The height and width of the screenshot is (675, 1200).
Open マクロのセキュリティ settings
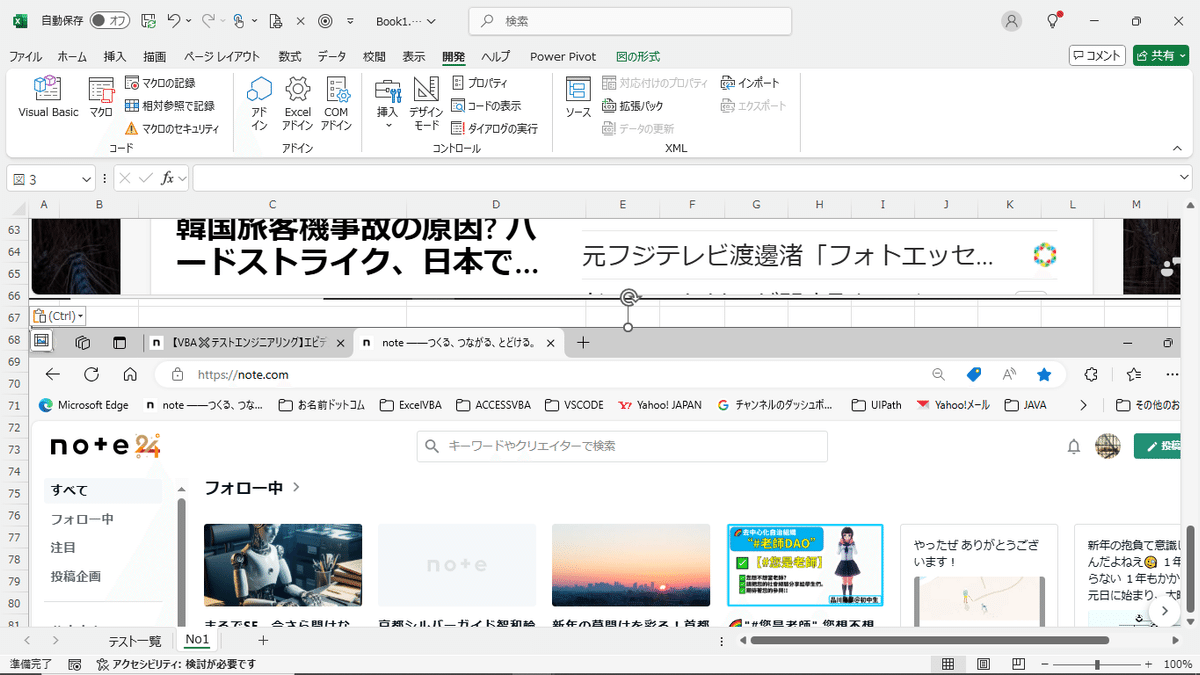pos(172,128)
